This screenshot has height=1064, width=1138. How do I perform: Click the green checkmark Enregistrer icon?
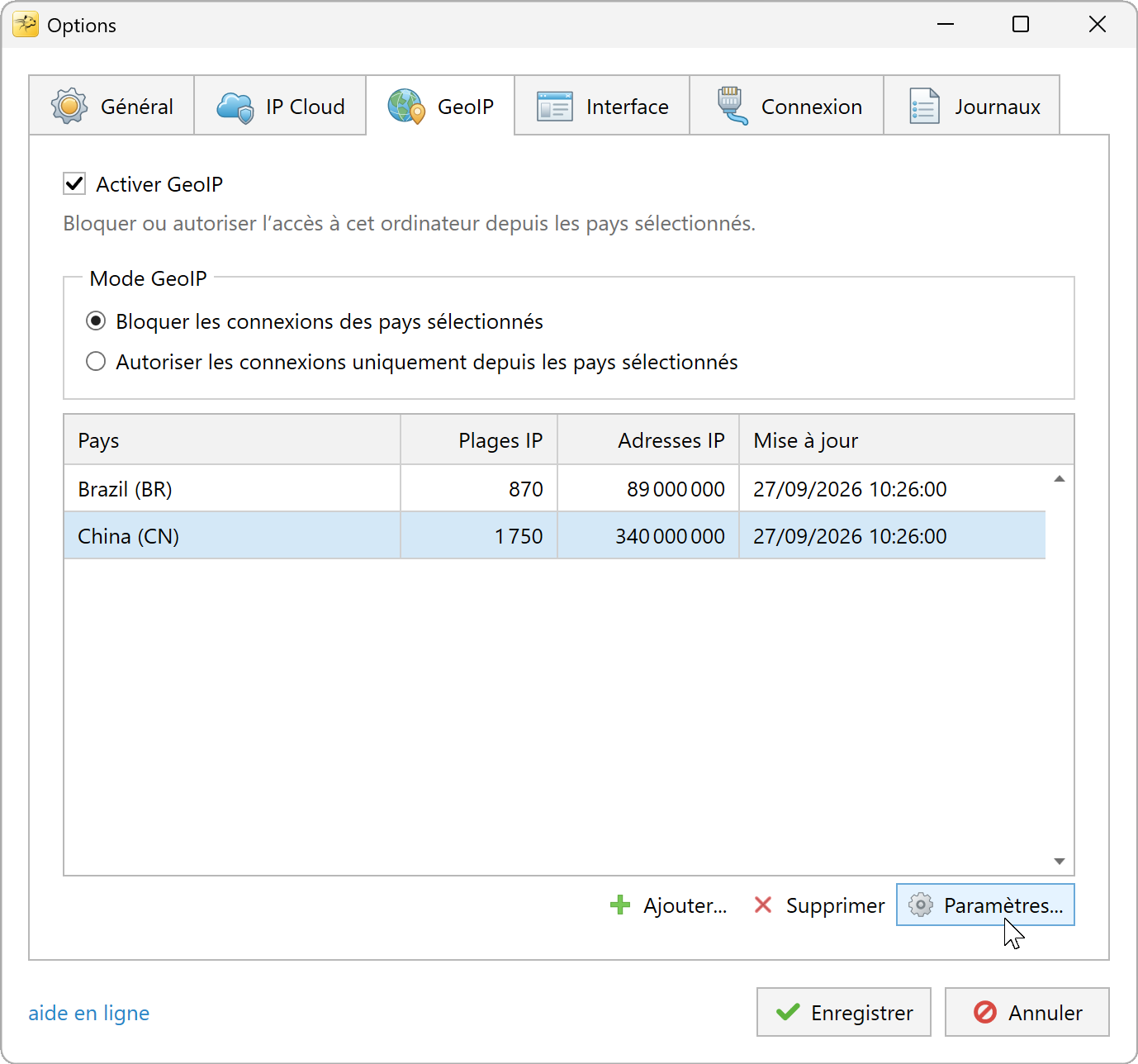(x=788, y=1012)
